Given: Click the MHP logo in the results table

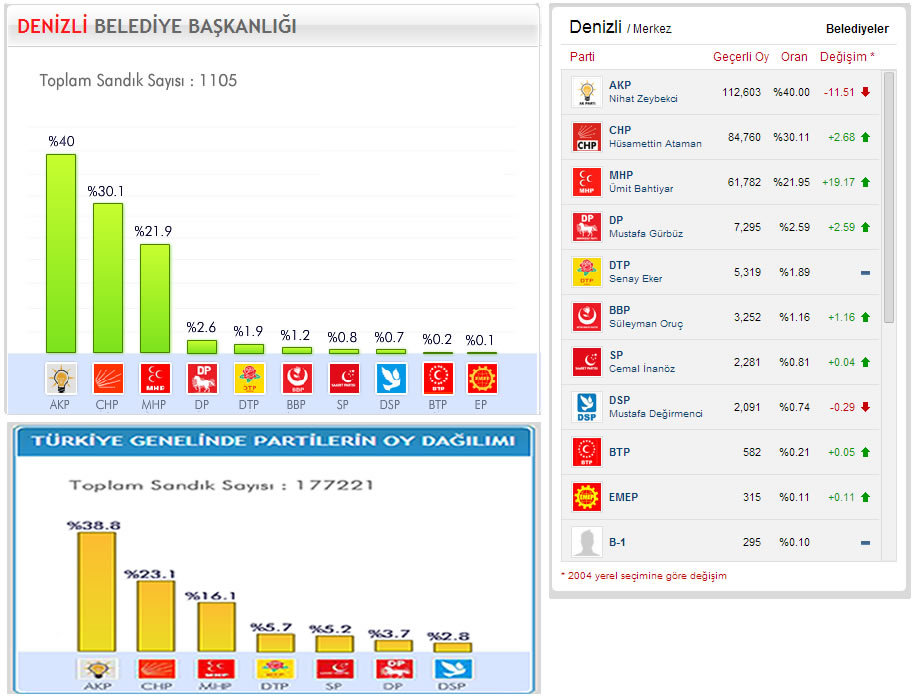Looking at the screenshot, I should [587, 182].
